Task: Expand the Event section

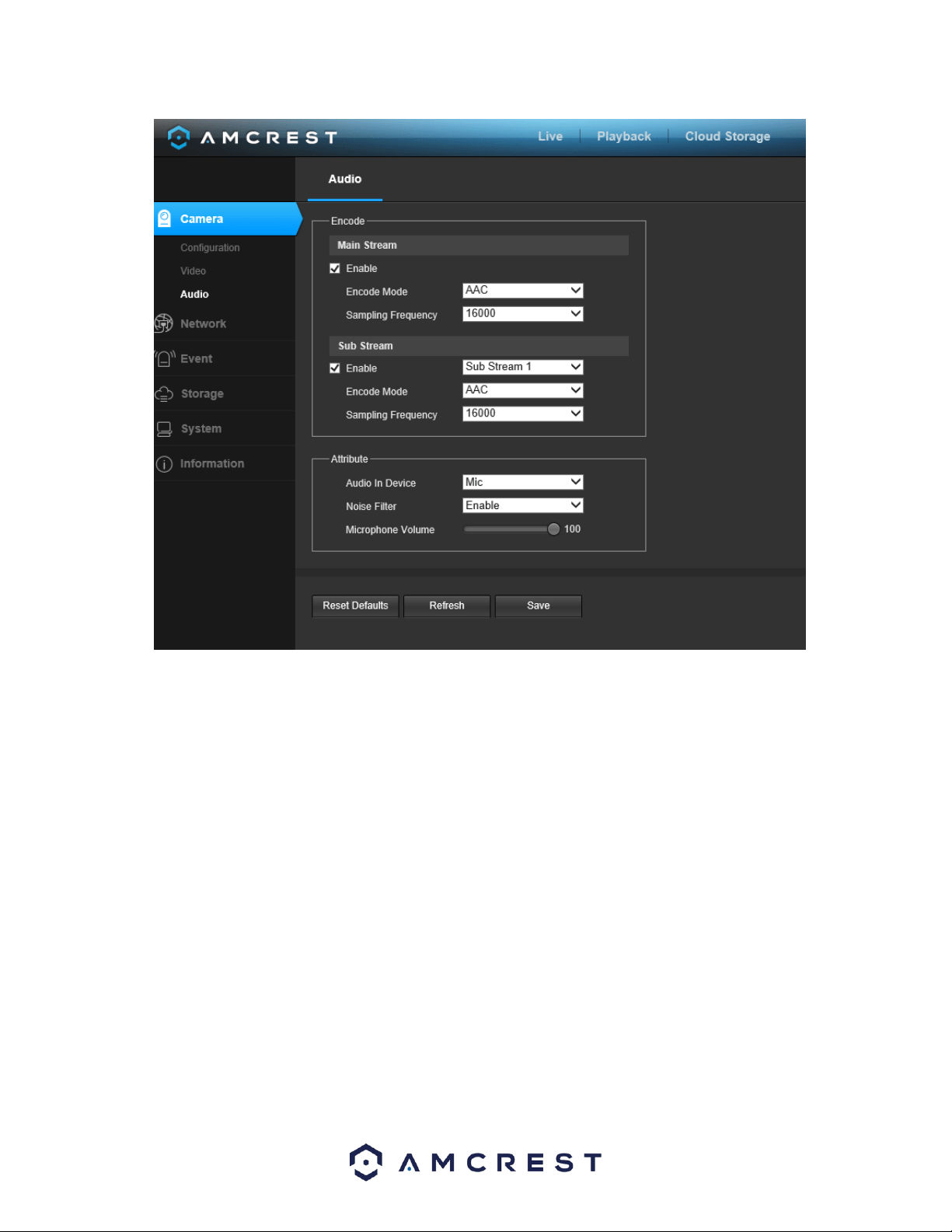Action: tap(225, 358)
